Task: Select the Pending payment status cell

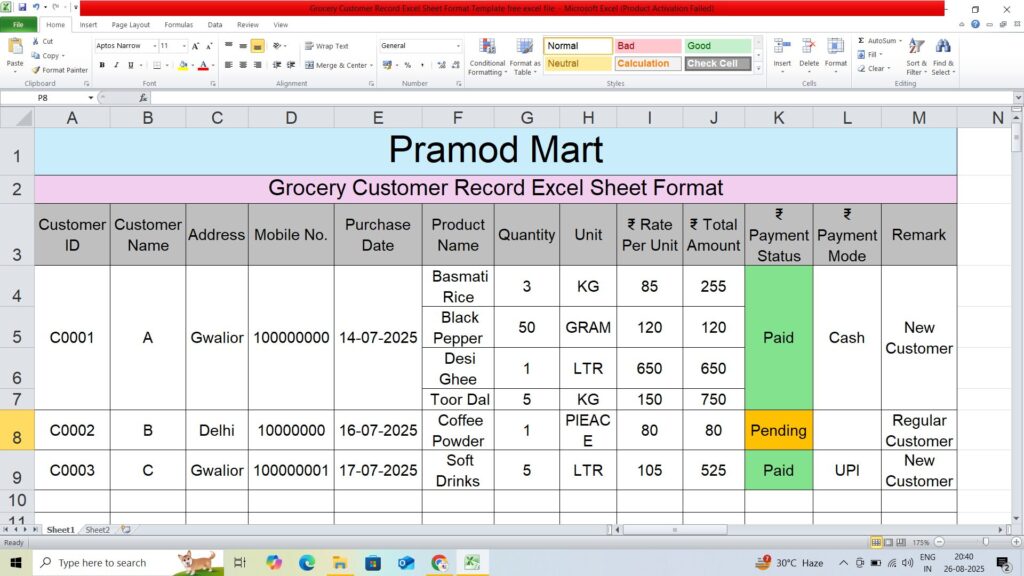Action: (778, 430)
